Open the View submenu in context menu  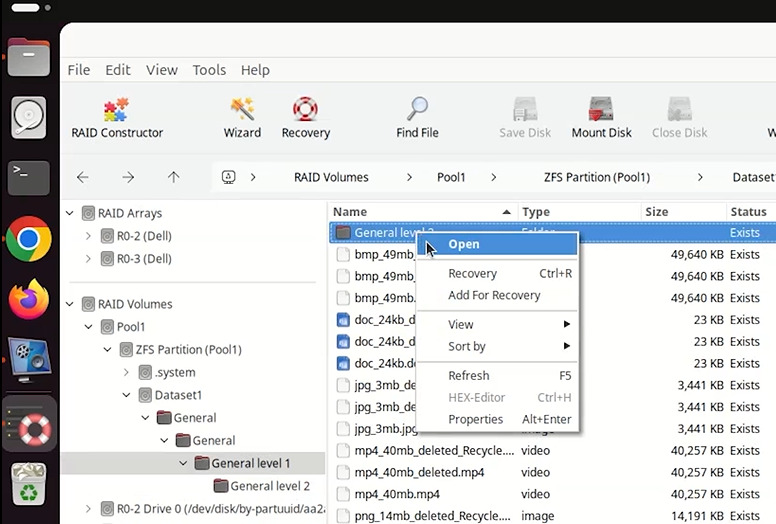(x=497, y=325)
